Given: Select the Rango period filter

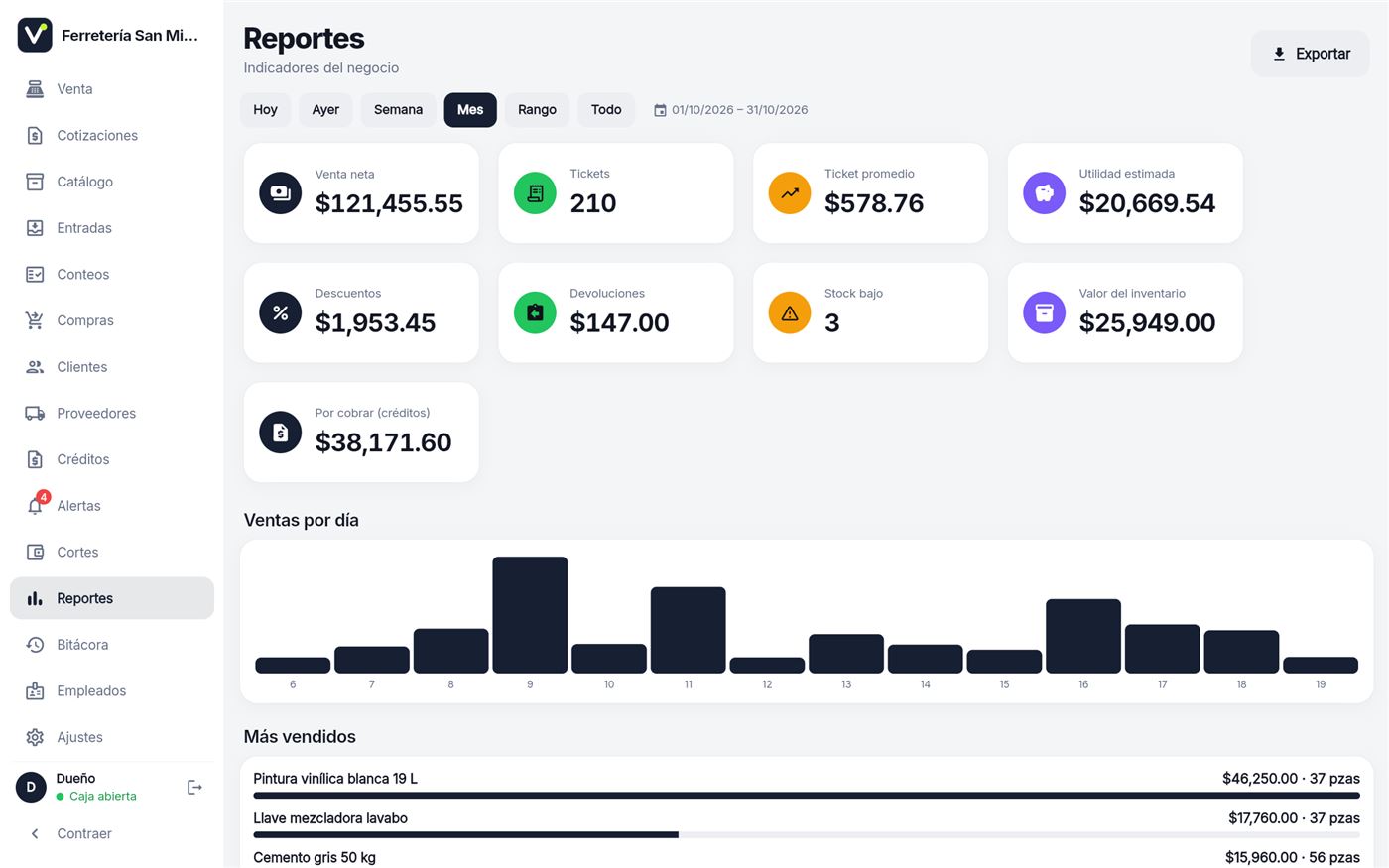Looking at the screenshot, I should pos(537,110).
